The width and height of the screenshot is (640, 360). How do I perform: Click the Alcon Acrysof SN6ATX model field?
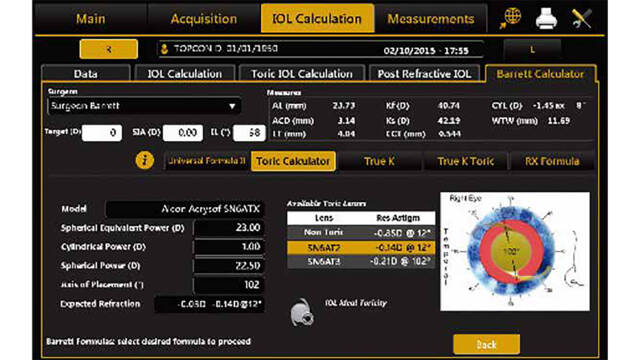point(184,209)
